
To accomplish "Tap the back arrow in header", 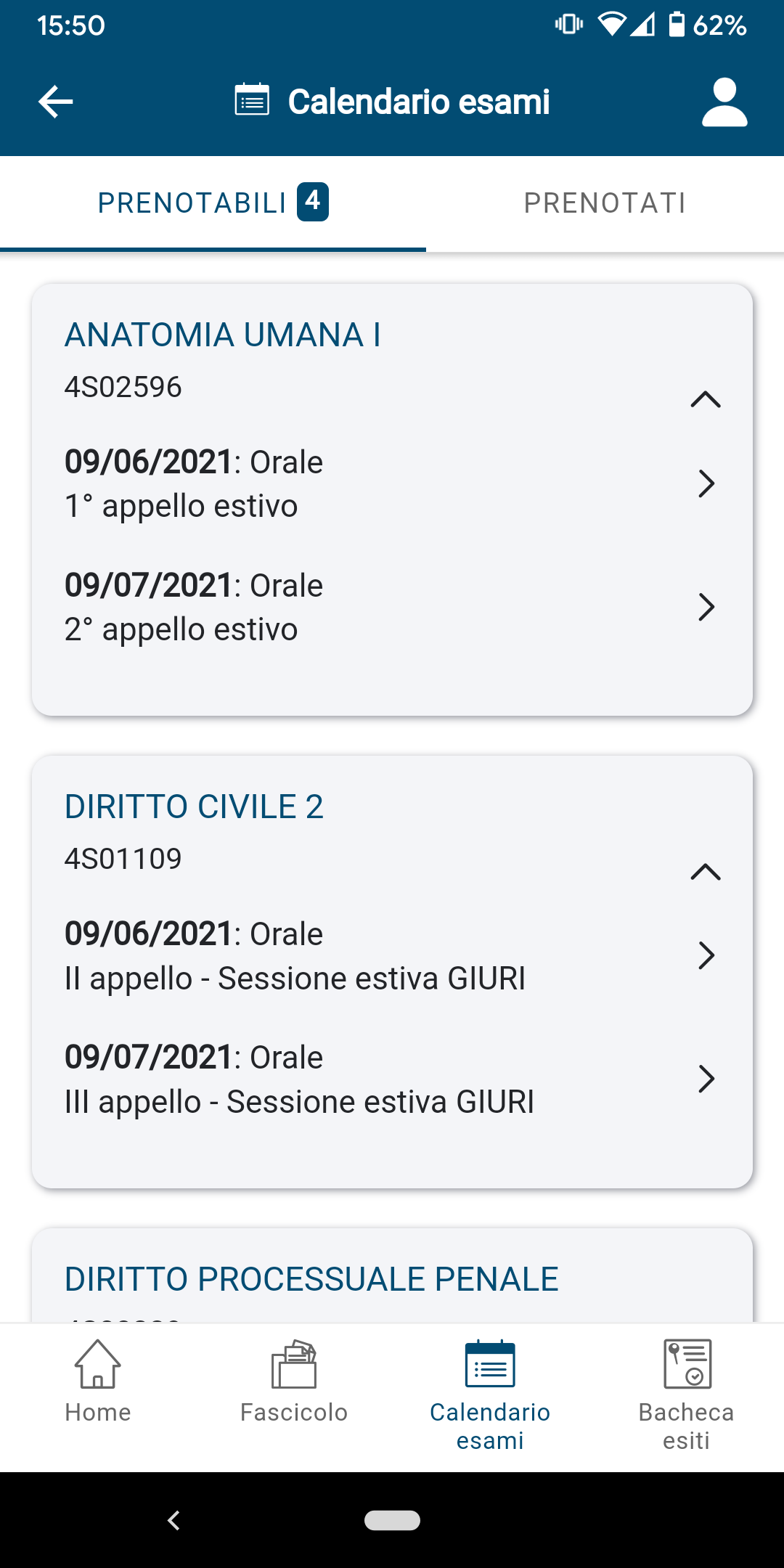I will [x=56, y=102].
